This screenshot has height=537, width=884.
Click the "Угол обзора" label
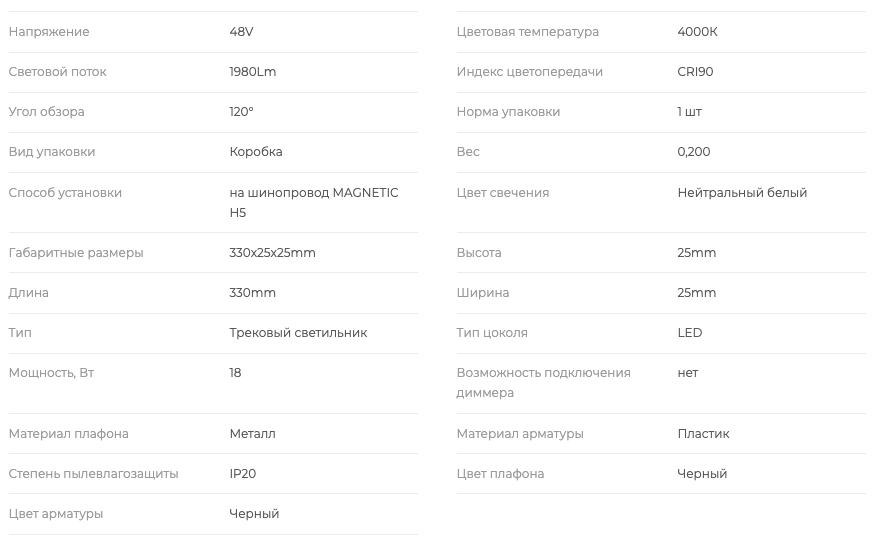46,112
